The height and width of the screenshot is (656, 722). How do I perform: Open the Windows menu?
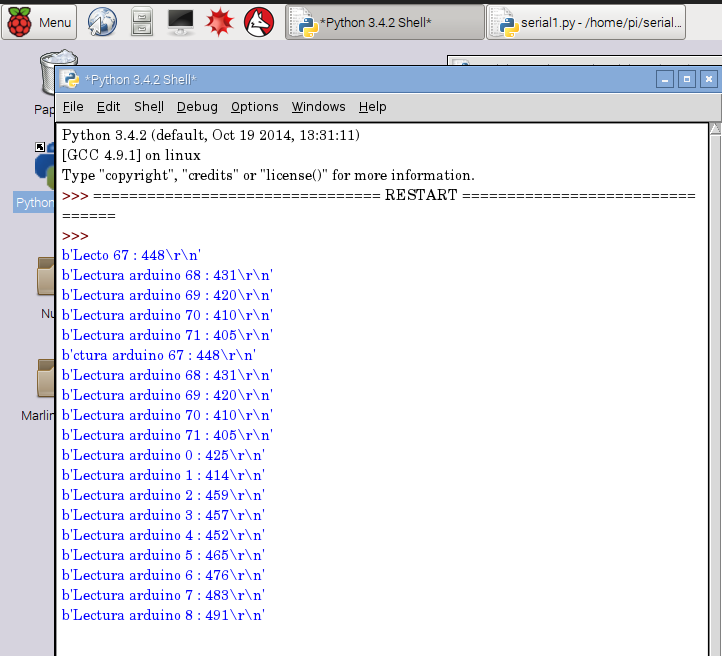tap(318, 107)
